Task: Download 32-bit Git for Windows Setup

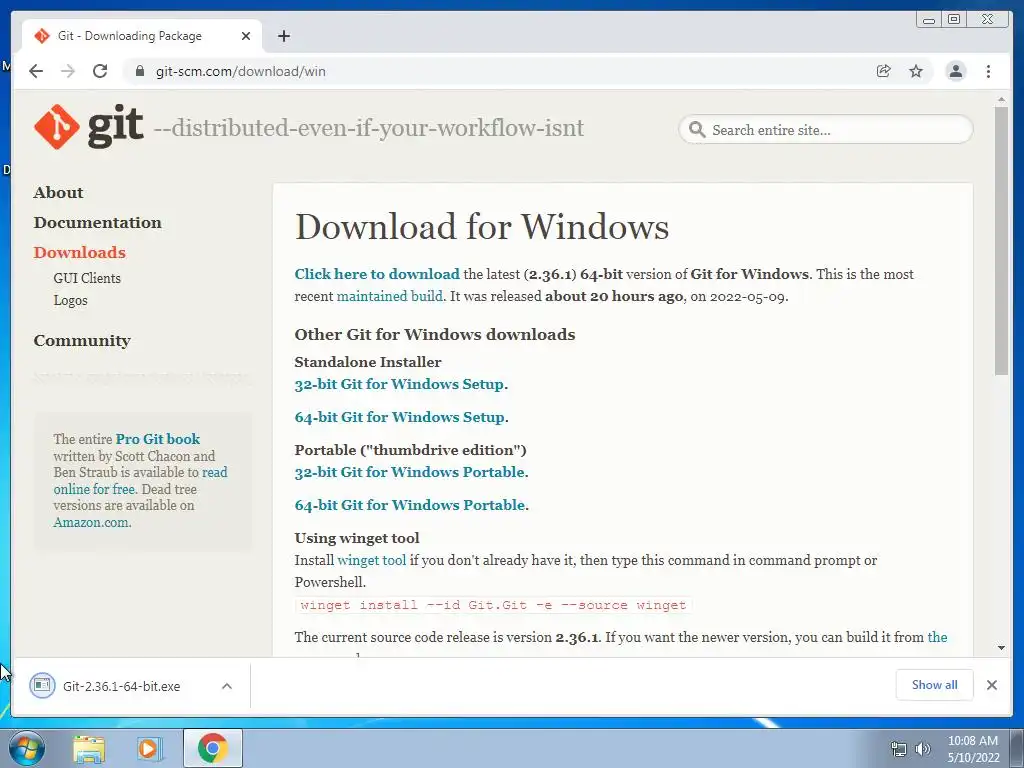Action: click(x=399, y=384)
